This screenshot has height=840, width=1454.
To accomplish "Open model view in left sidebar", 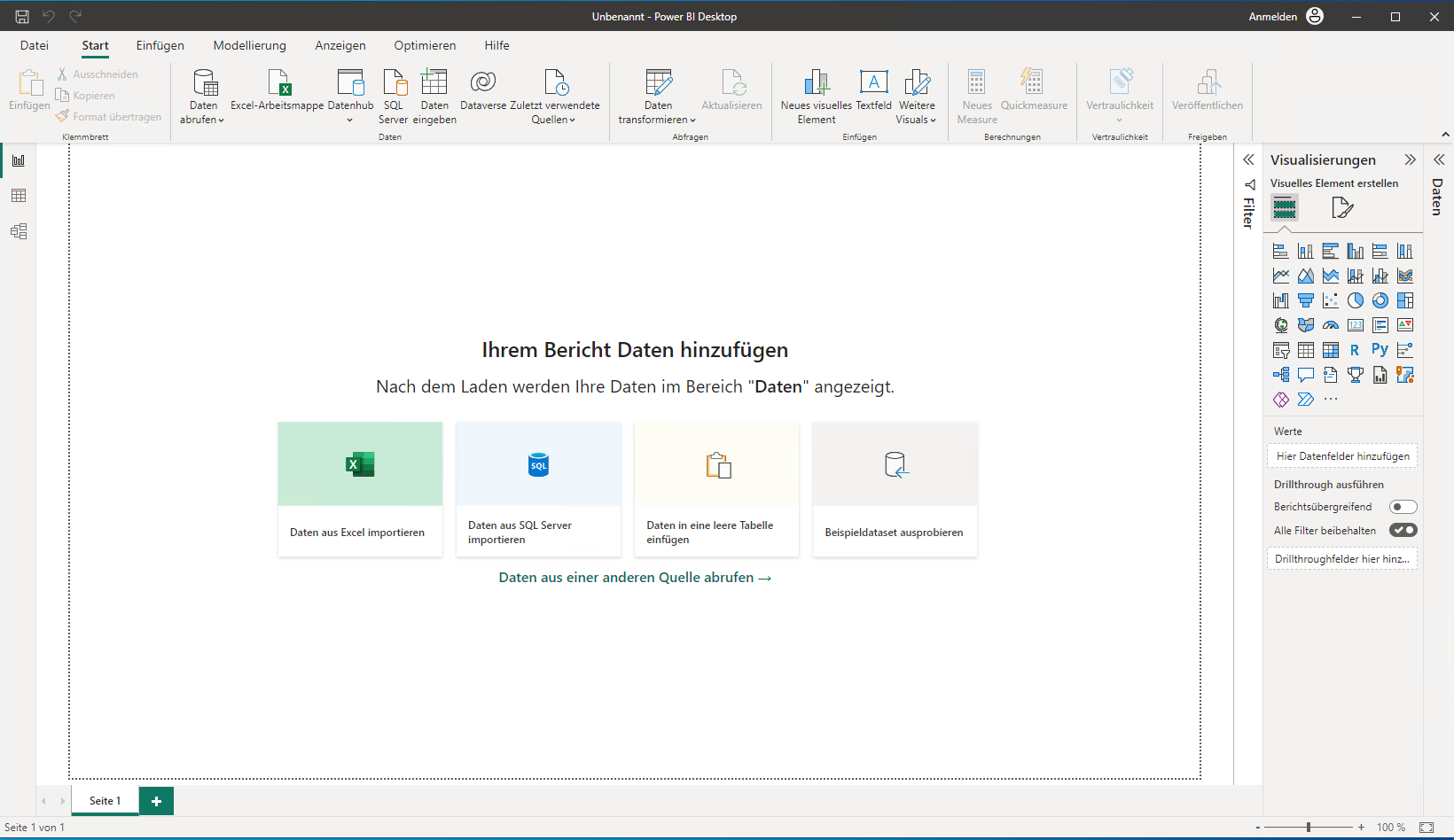I will coord(19,231).
